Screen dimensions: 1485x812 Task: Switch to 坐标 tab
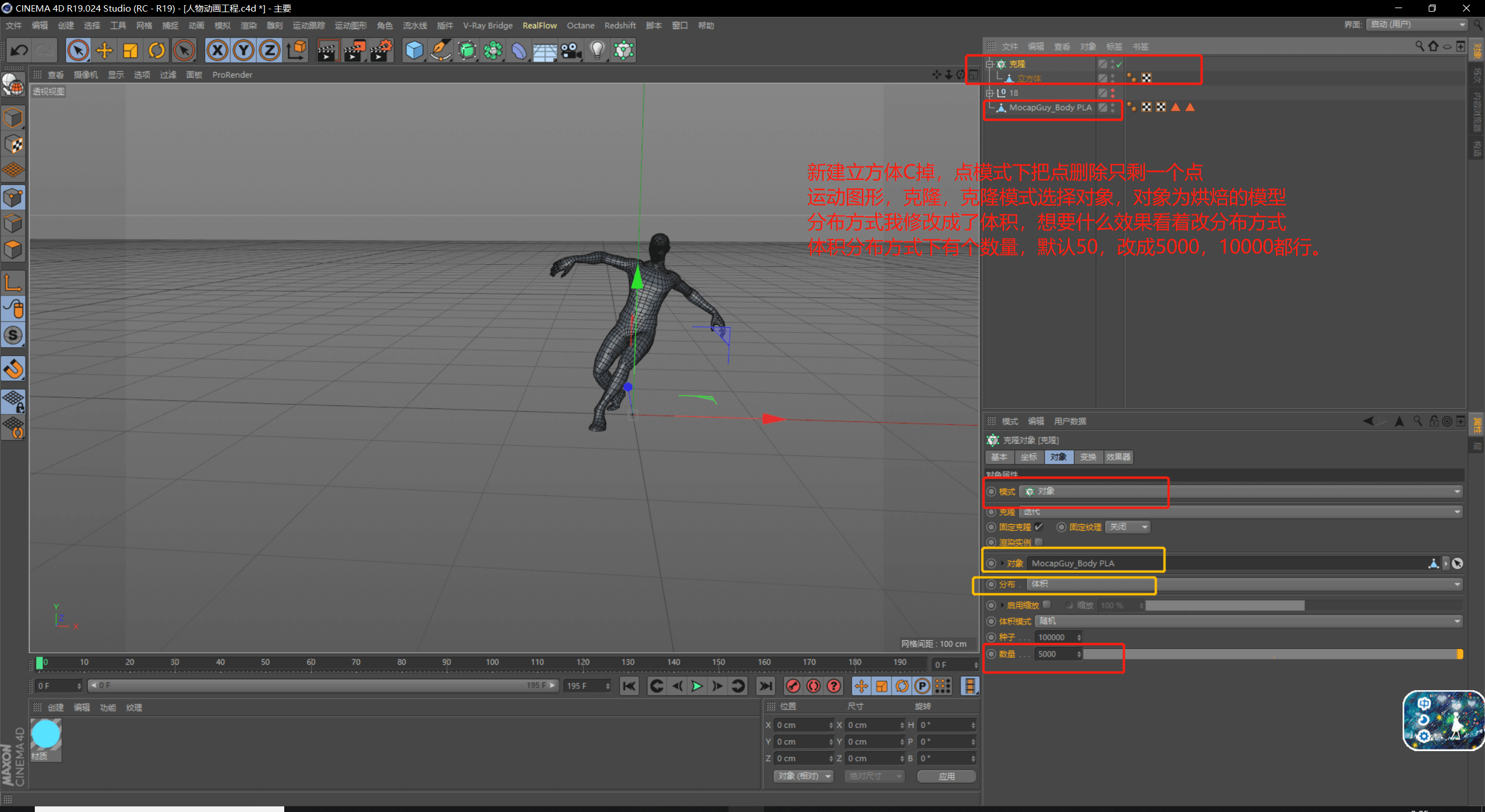(1028, 457)
